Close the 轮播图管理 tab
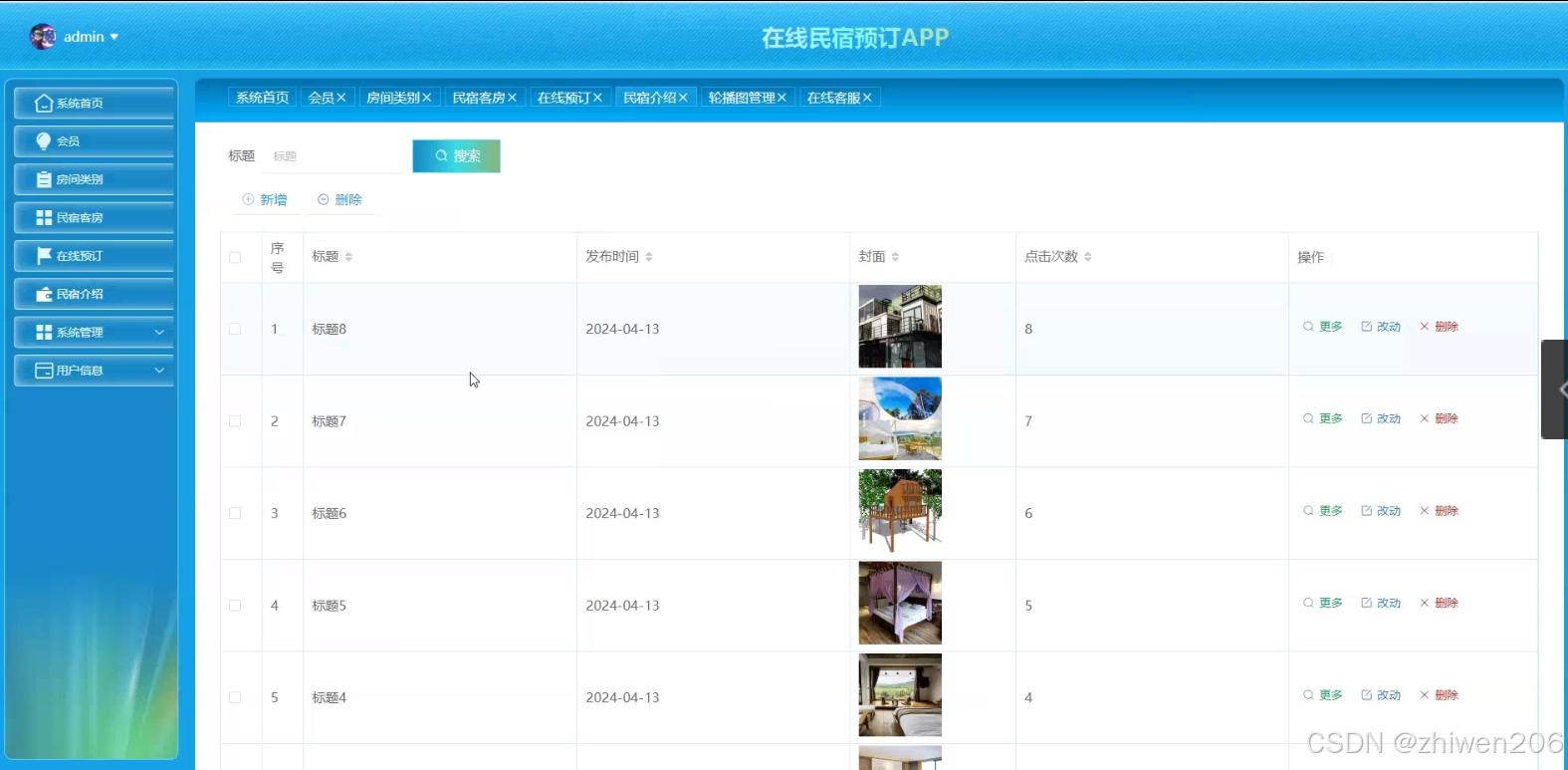 782,98
